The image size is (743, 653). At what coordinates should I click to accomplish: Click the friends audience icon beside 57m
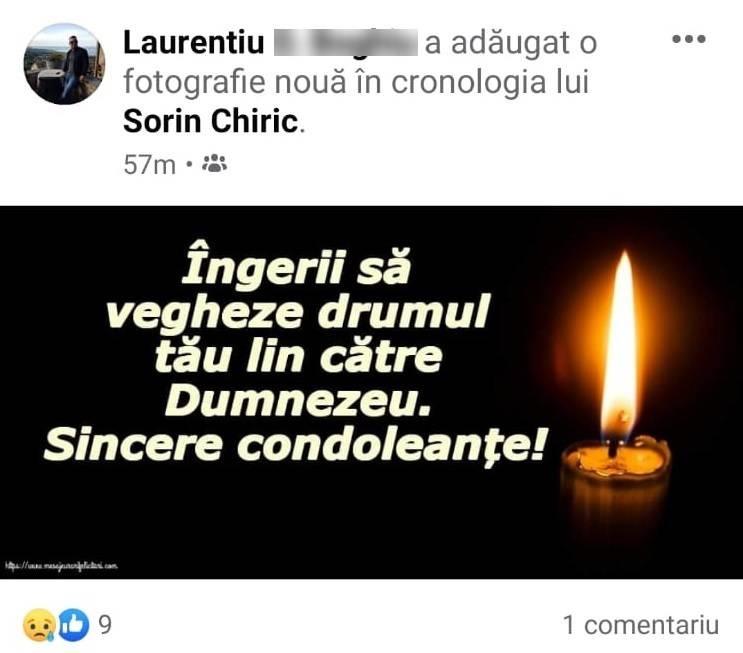click(x=214, y=163)
